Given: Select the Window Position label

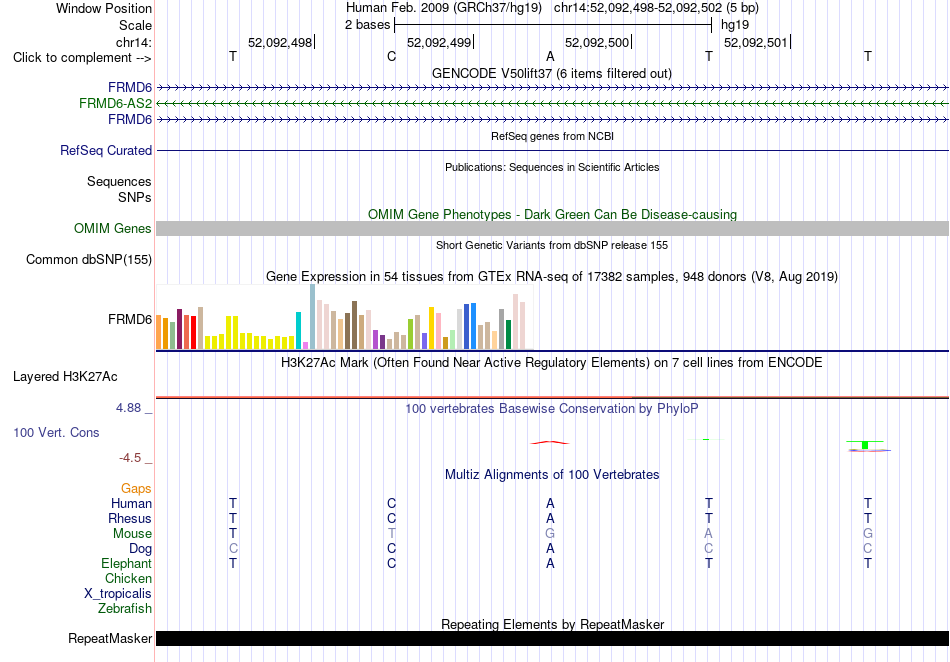Looking at the screenshot, I should tap(104, 8).
